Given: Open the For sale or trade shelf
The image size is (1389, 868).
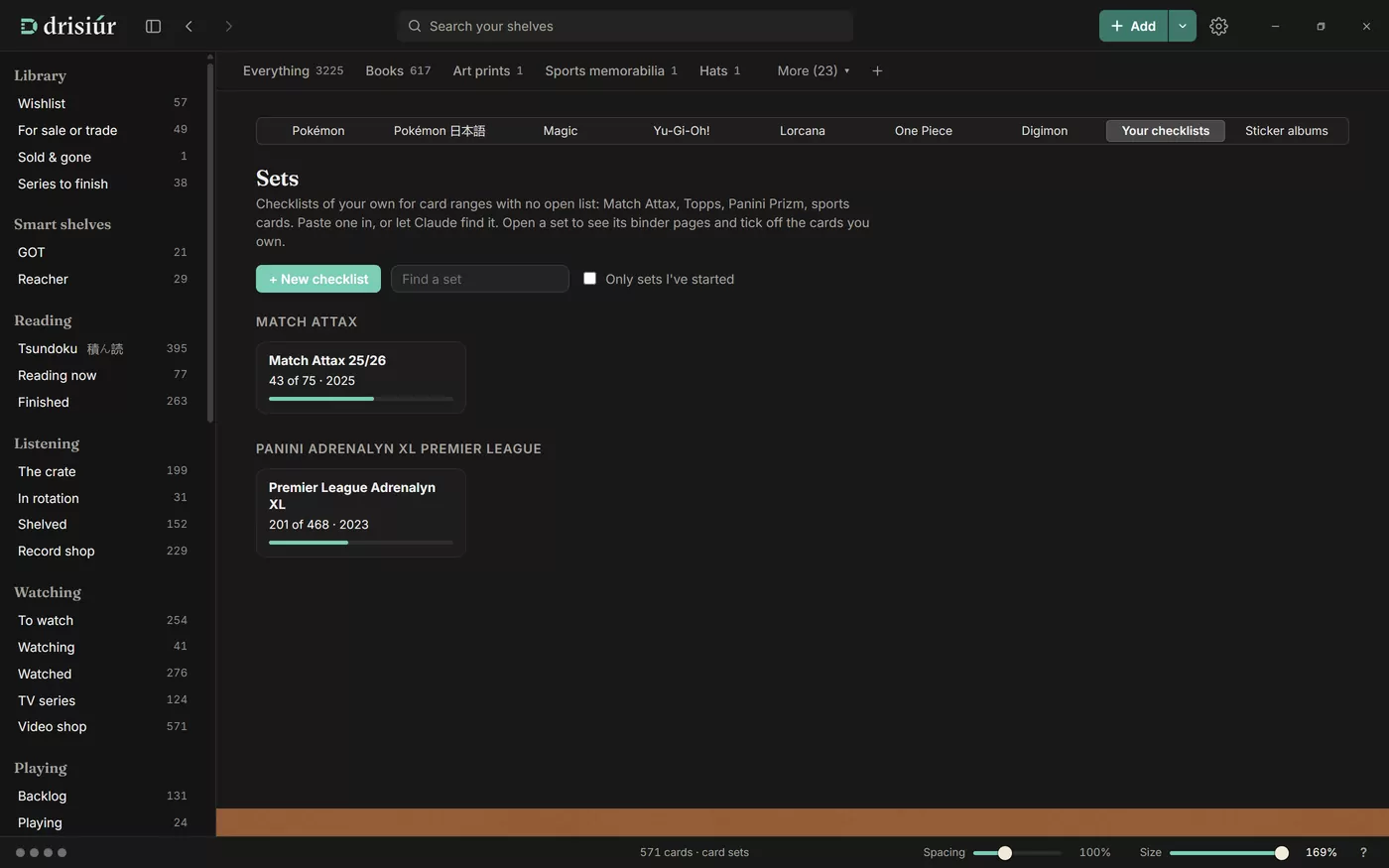Looking at the screenshot, I should pyautogui.click(x=102, y=130).
